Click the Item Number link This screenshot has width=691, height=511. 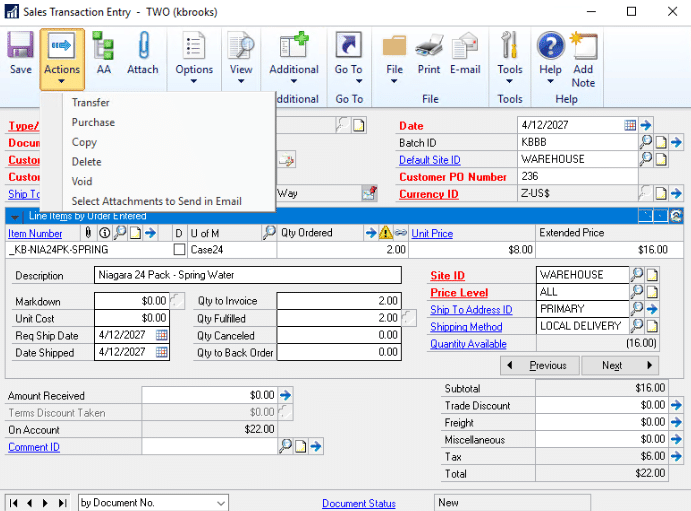click(35, 233)
